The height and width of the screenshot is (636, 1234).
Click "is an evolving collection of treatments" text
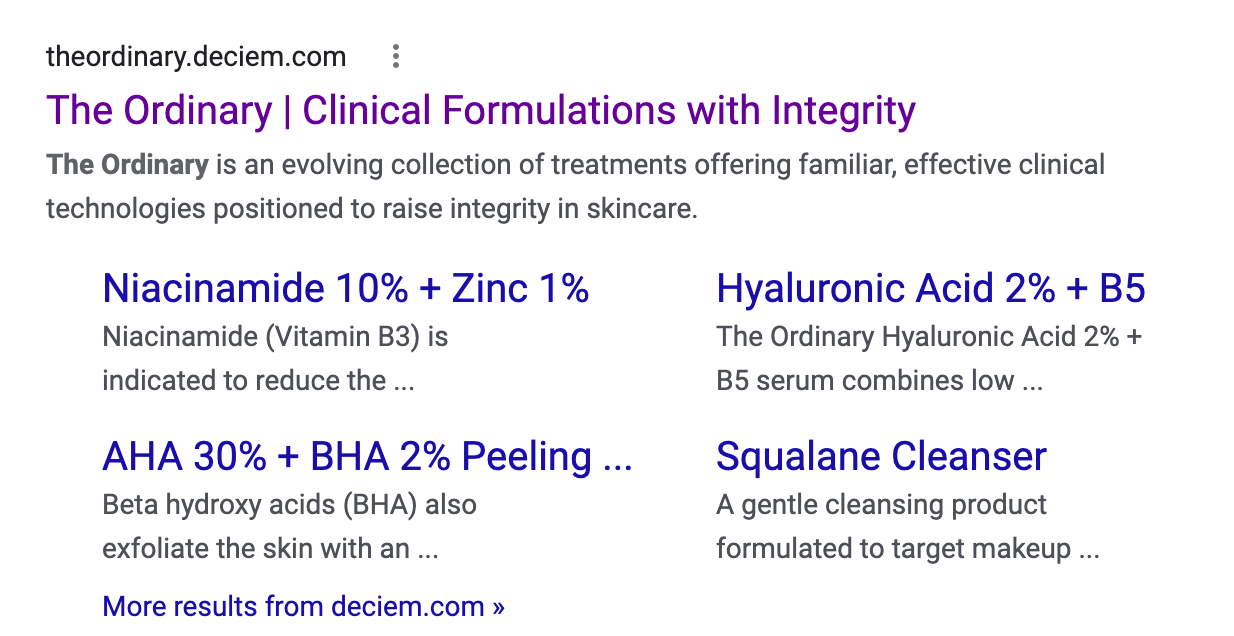point(472,164)
